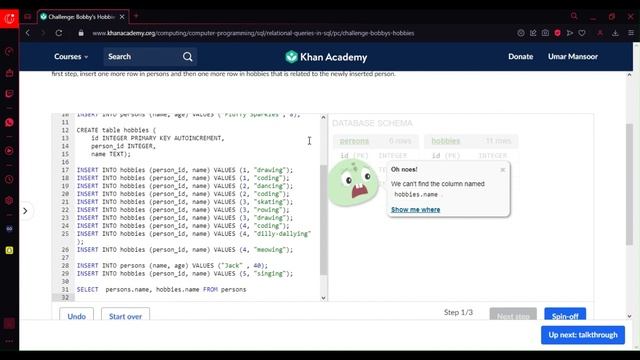Click the send-arrow flow icon in the address bar
640x360 pixels.
click(x=570, y=33)
